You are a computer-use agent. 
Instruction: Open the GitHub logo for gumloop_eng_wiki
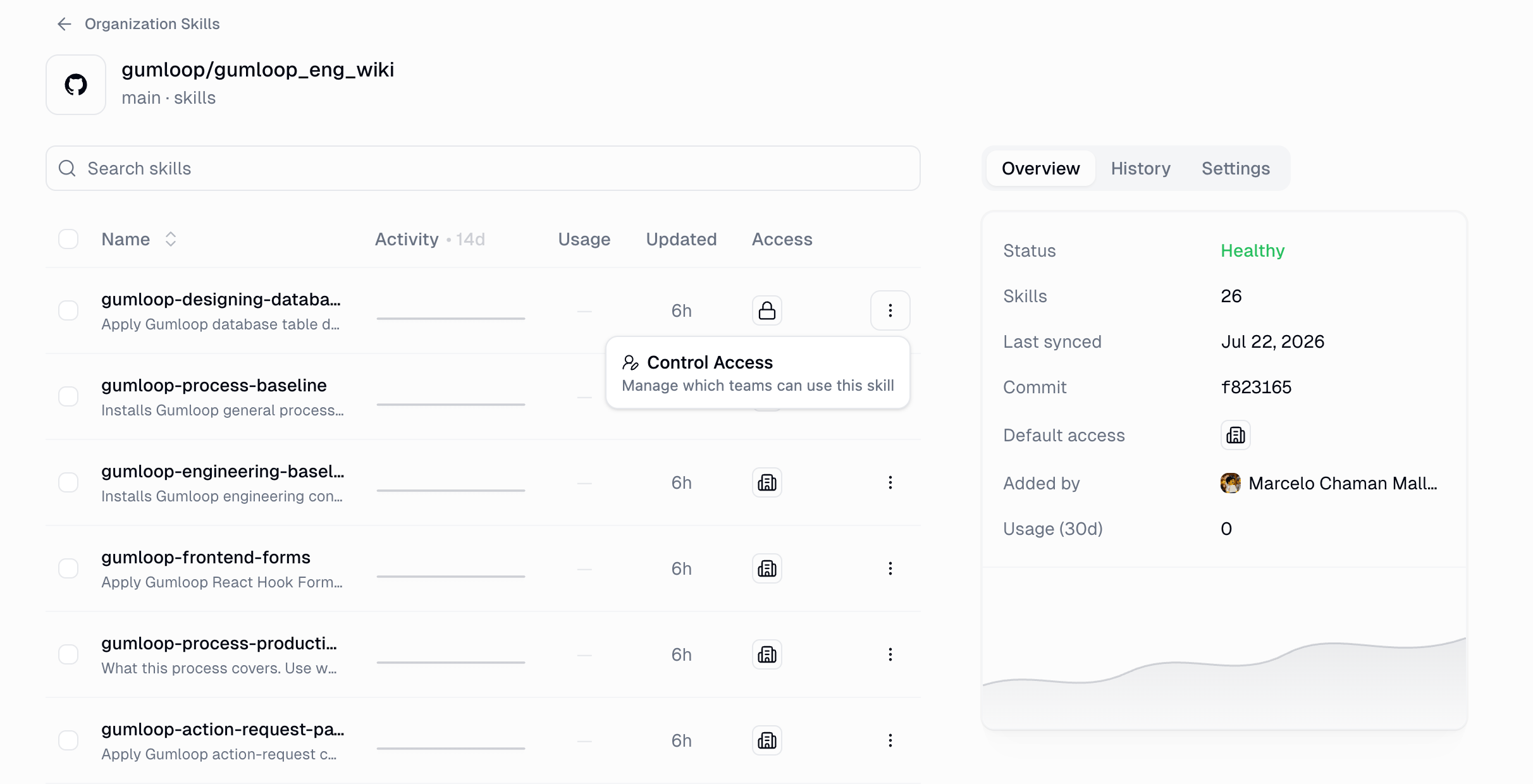76,85
